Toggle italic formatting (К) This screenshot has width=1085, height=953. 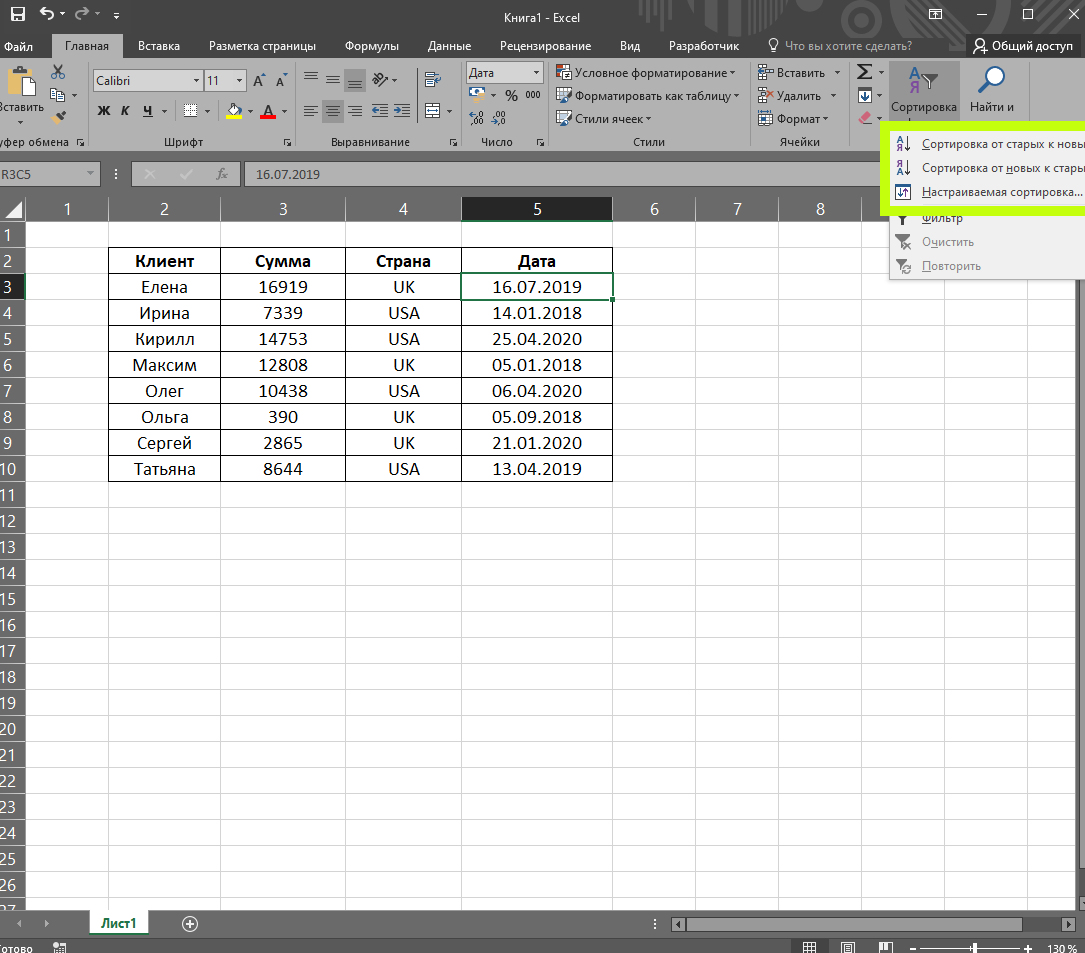pos(125,111)
